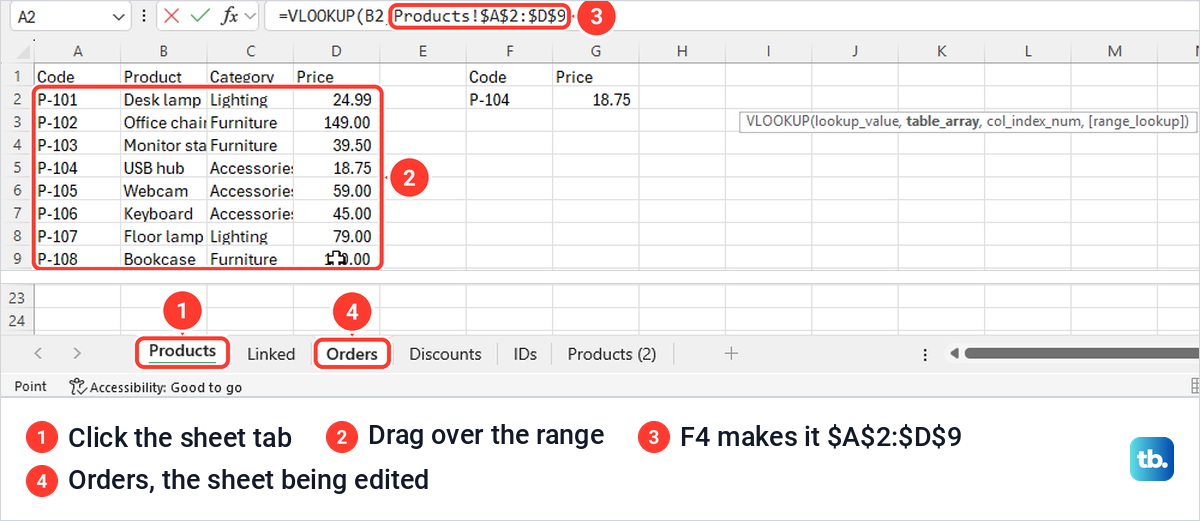Go to the next sheet tab arrow
The image size is (1200, 521).
coord(77,353)
